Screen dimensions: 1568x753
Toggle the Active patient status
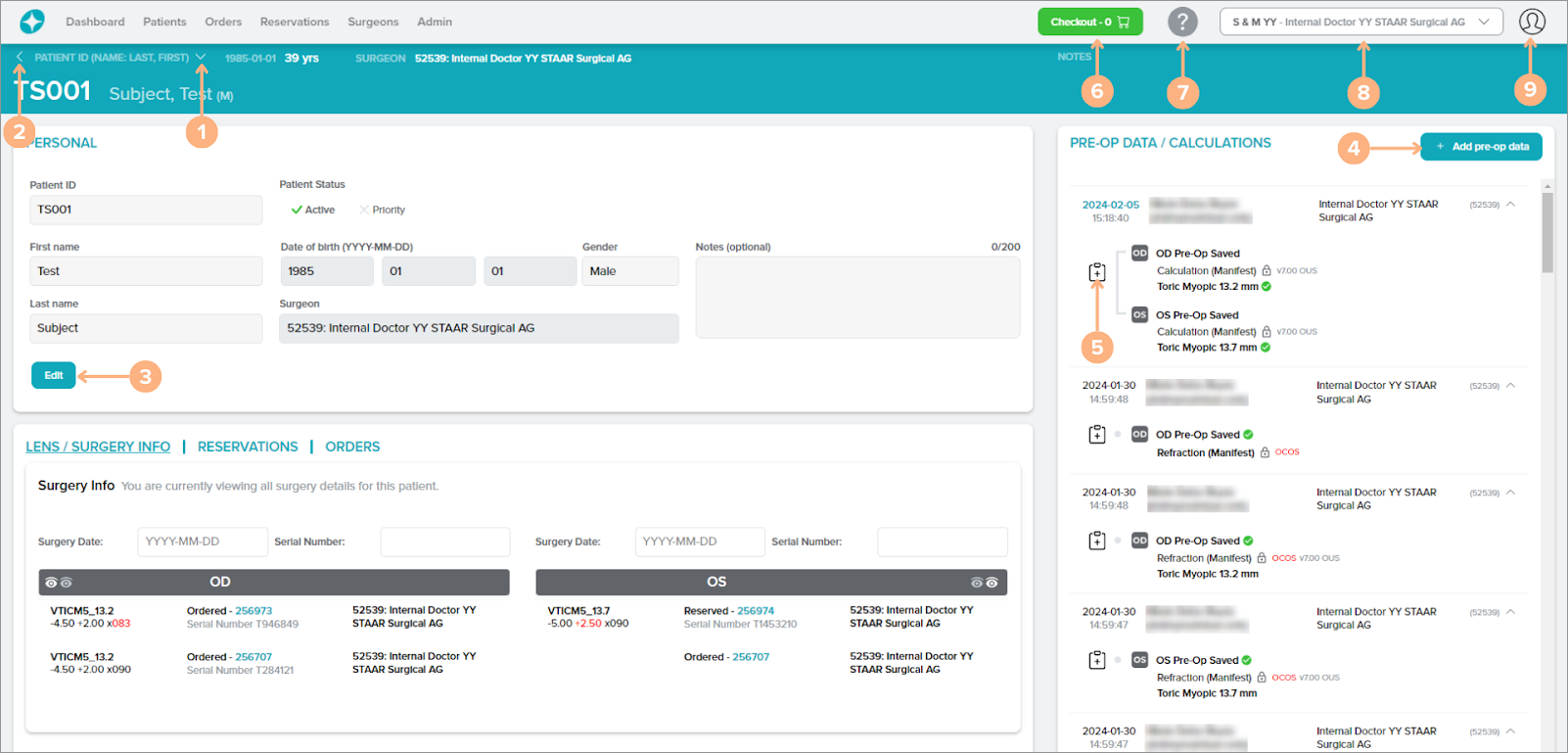click(x=313, y=210)
